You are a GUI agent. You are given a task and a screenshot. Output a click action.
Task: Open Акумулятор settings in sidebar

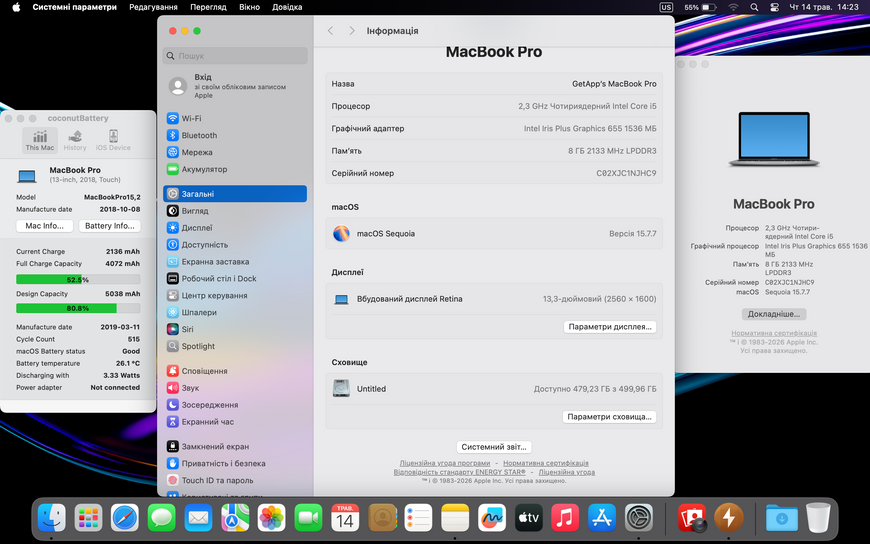pos(235,169)
